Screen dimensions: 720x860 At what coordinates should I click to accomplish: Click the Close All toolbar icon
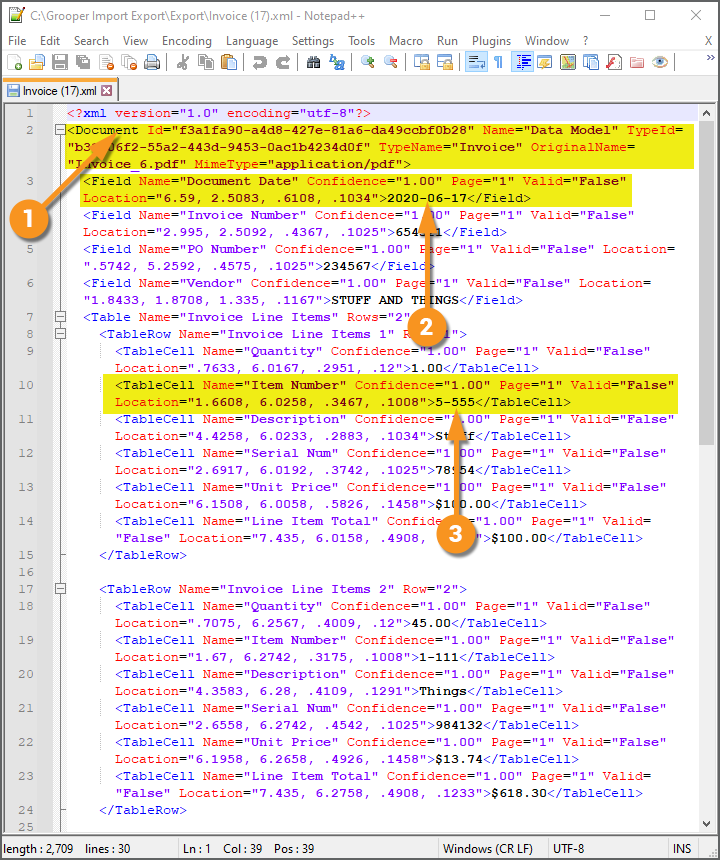[129, 63]
